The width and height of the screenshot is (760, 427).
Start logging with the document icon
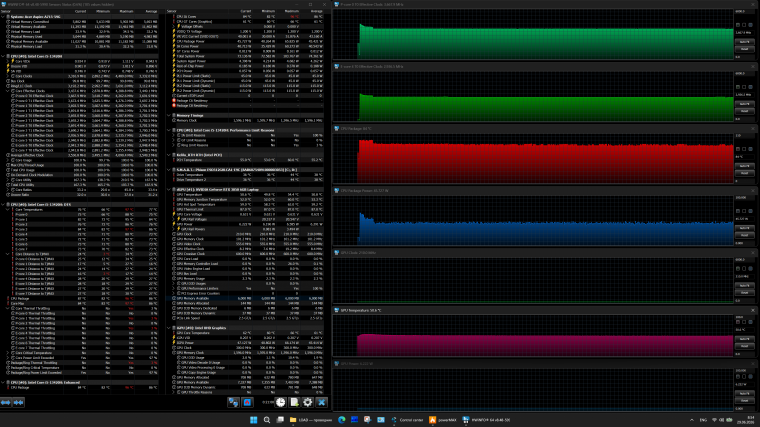click(x=294, y=402)
